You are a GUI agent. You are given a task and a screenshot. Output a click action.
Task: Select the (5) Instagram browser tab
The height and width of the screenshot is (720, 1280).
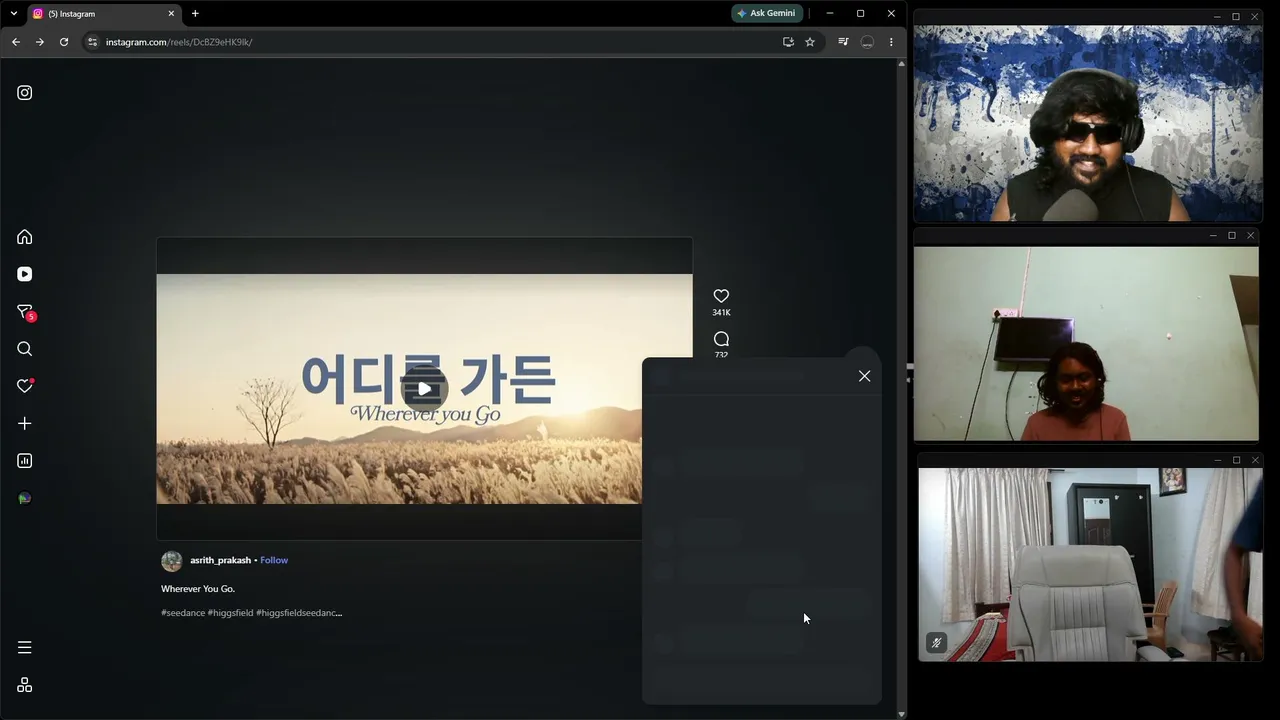pos(103,14)
